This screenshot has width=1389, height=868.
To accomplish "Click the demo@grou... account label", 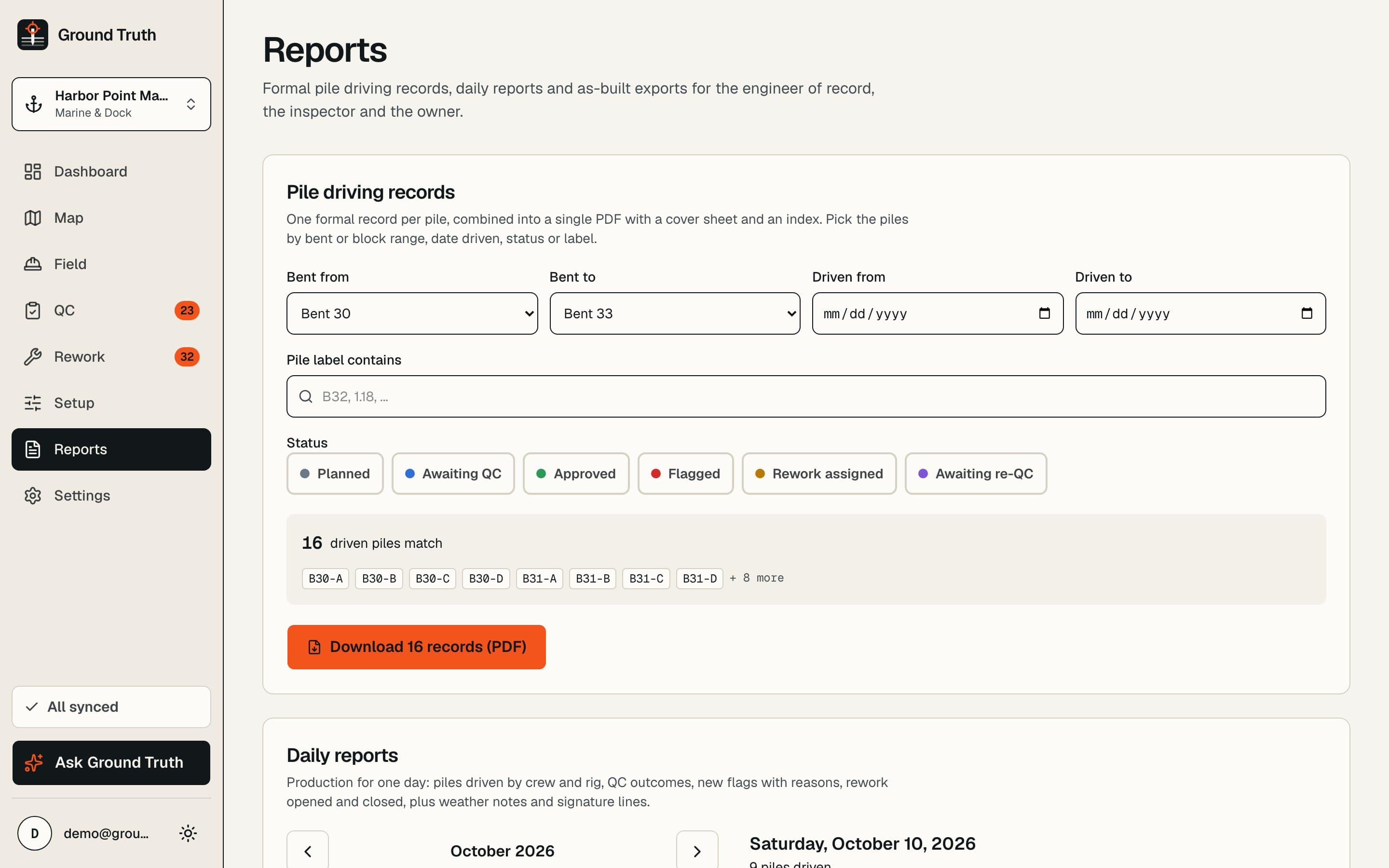I will pyautogui.click(x=106, y=834).
